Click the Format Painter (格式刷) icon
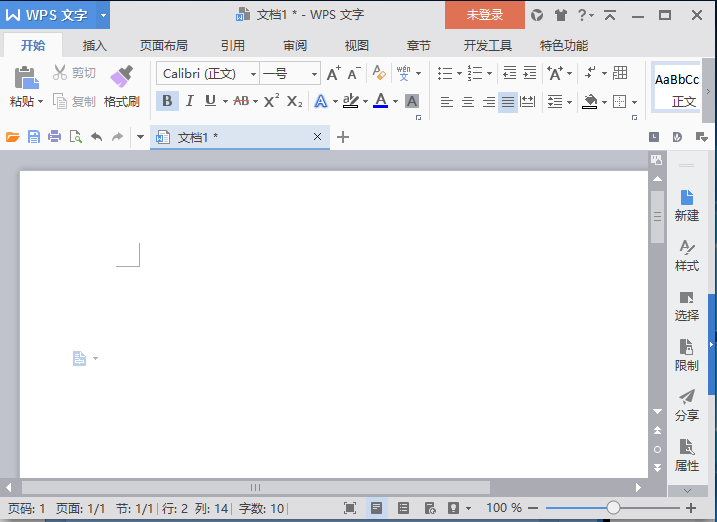This screenshot has width=717, height=522. point(122,76)
